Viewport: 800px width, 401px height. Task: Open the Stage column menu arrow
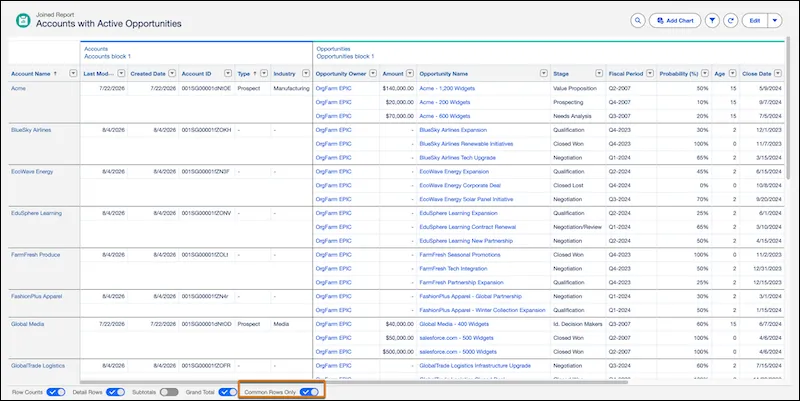(x=599, y=73)
